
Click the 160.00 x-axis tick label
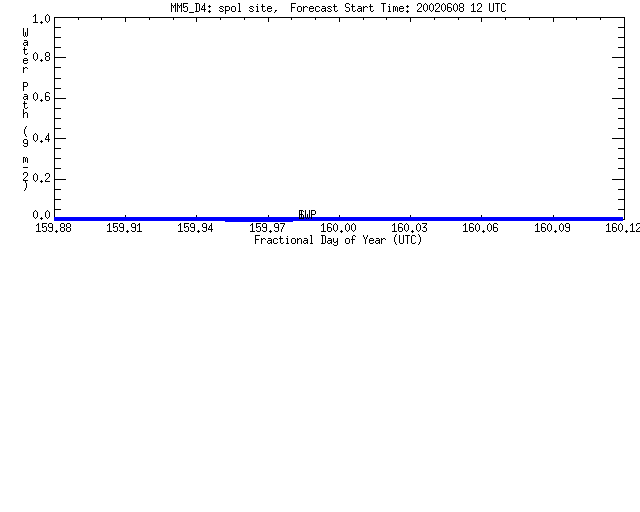pyautogui.click(x=338, y=228)
